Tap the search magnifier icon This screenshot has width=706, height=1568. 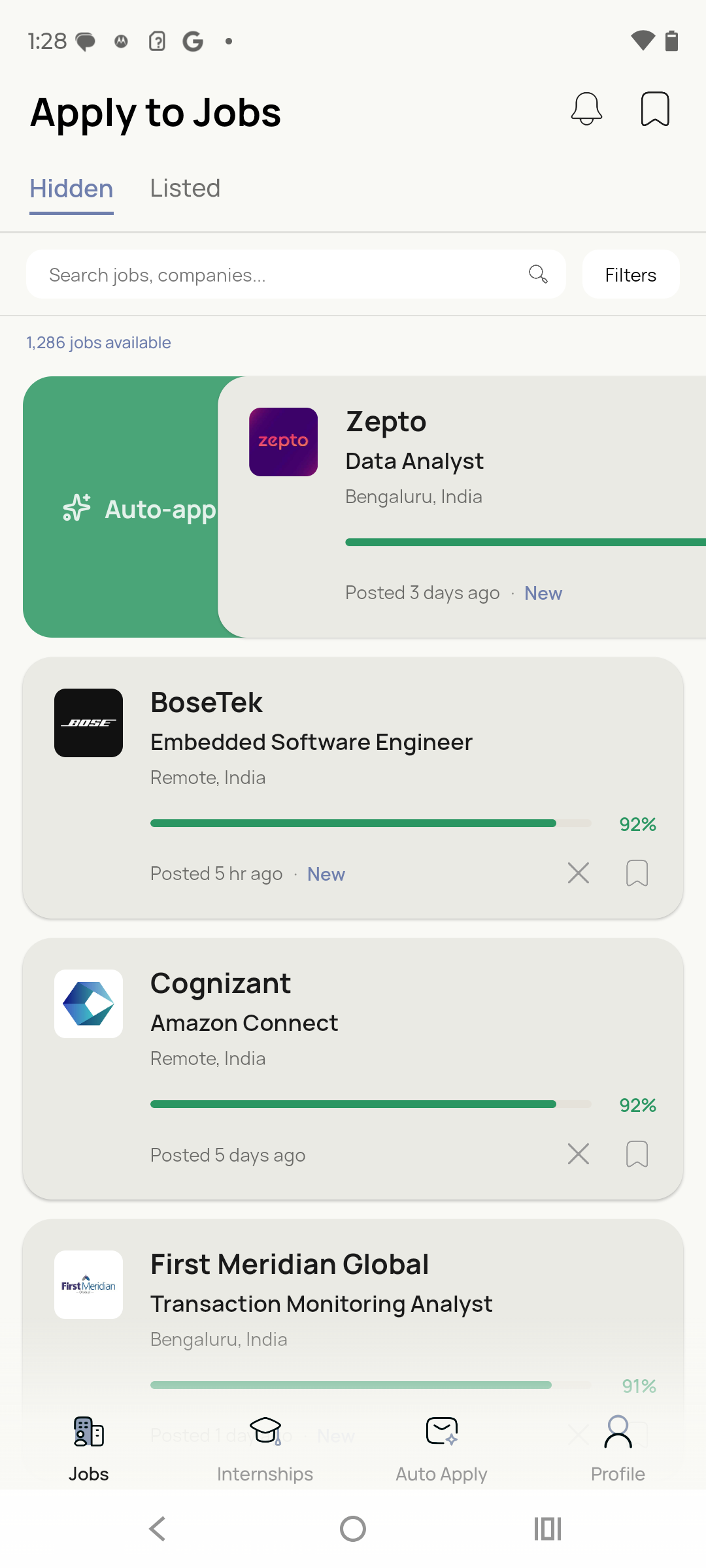click(538, 274)
